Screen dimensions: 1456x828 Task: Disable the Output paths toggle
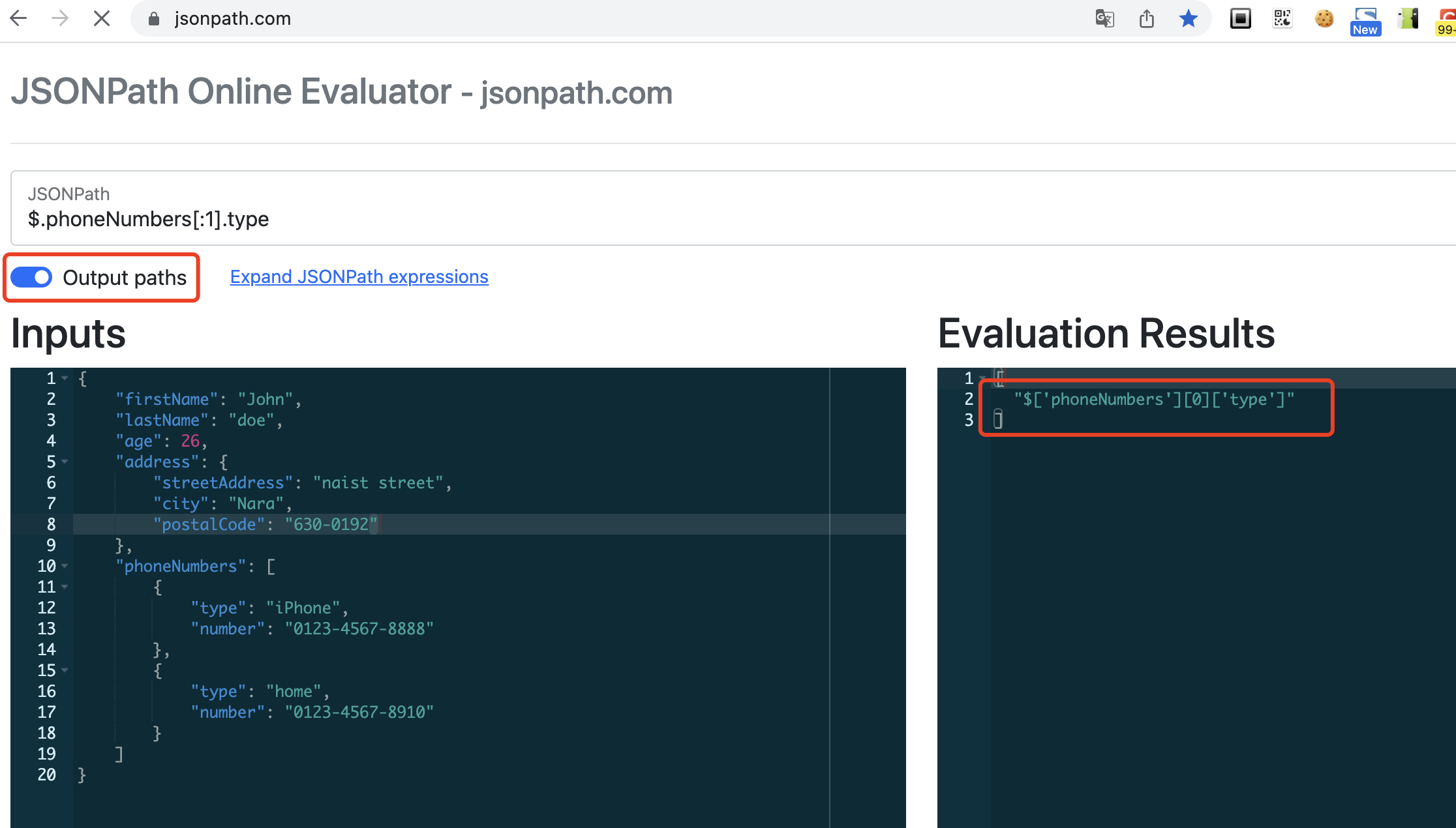pyautogui.click(x=31, y=277)
